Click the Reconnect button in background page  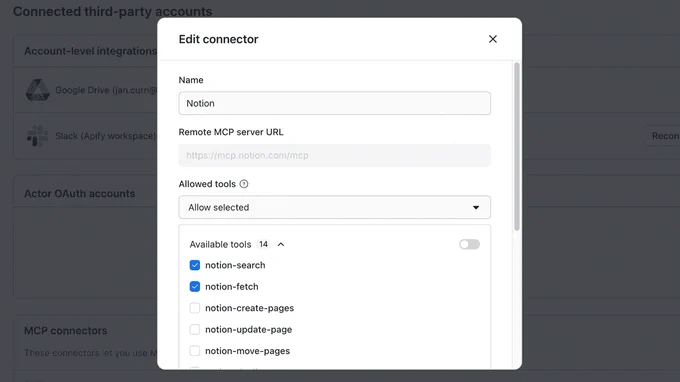[662, 136]
